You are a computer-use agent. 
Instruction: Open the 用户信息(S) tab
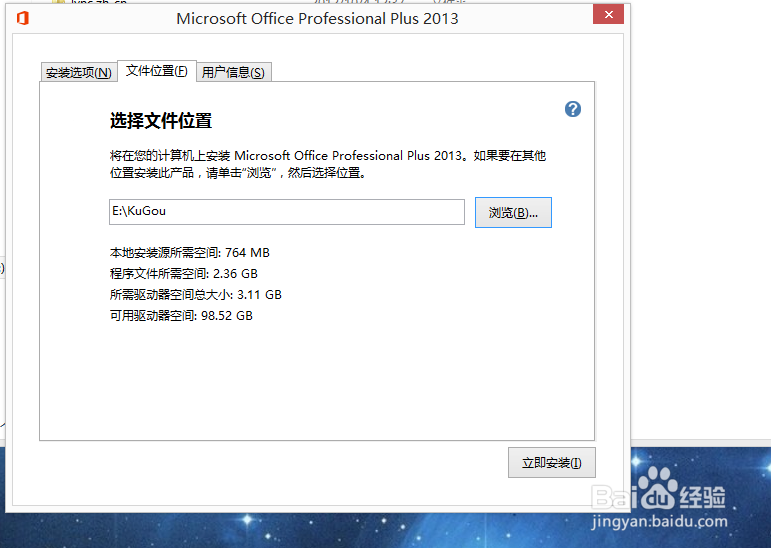point(234,72)
